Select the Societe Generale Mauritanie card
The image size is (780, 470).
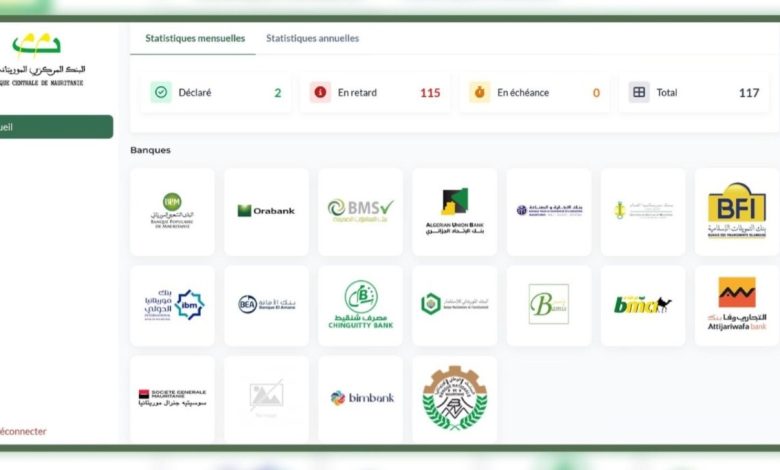[172, 398]
